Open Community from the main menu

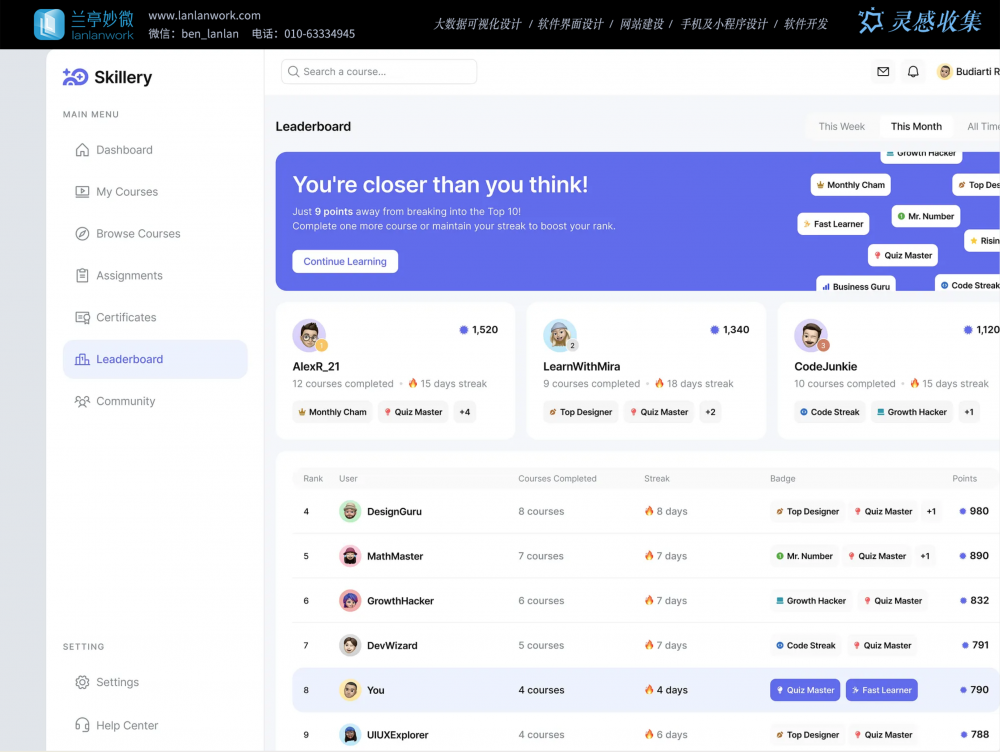[x=125, y=401]
